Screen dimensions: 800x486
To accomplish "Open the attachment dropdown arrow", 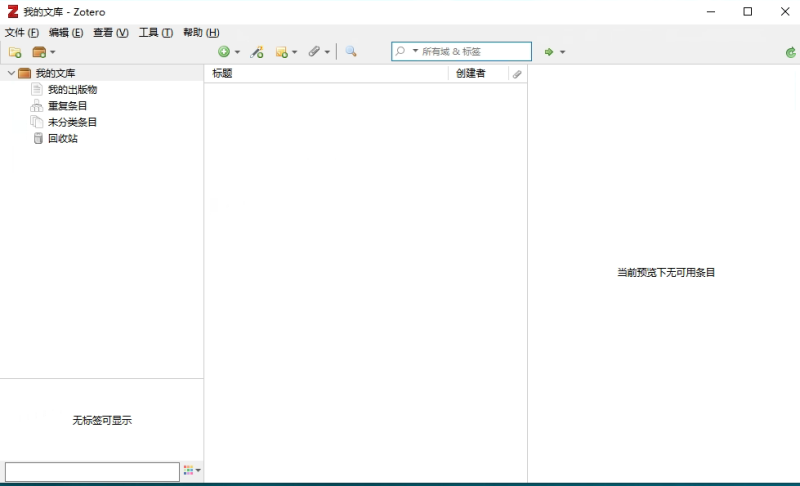I will (x=327, y=52).
